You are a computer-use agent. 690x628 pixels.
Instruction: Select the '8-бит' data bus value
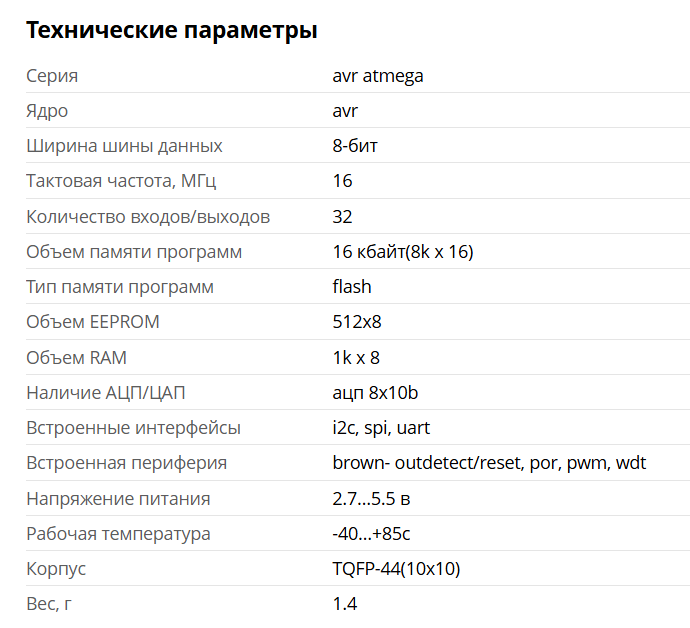[355, 146]
